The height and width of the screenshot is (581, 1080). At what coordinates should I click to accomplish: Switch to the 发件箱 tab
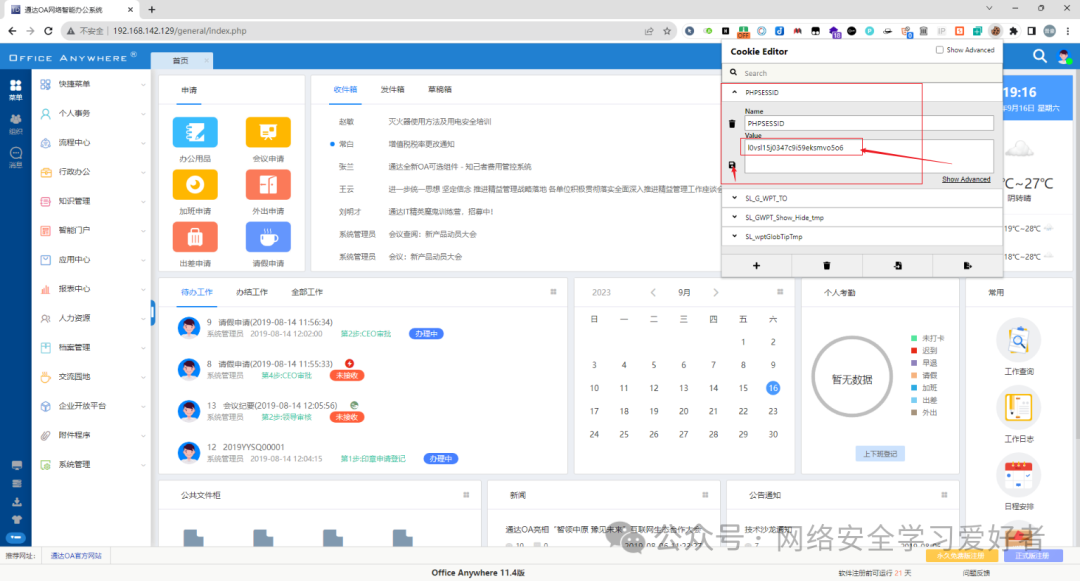pos(393,89)
